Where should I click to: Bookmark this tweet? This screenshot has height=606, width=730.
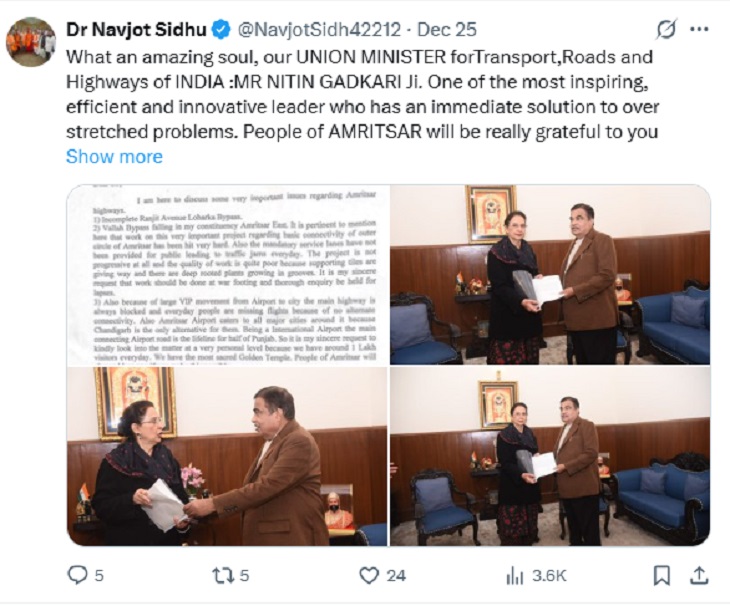[x=661, y=575]
